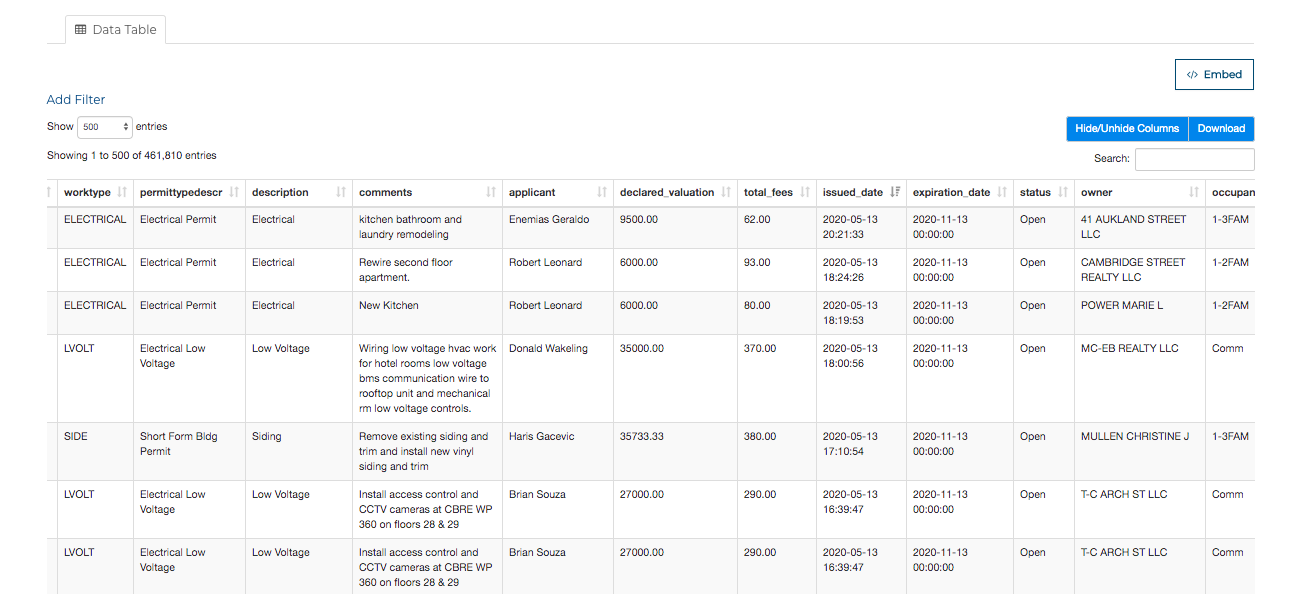This screenshot has width=1296, height=594.
Task: Sort owner column with its arrows
Action: point(1194,192)
